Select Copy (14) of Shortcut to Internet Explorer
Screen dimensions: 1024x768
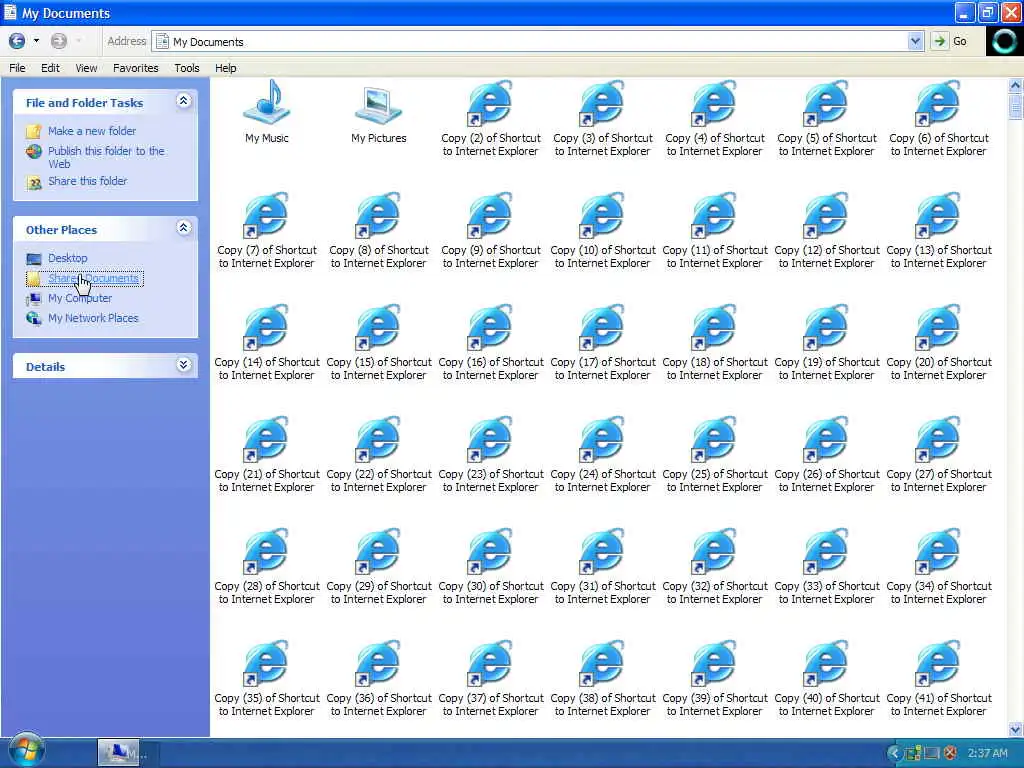tap(266, 342)
